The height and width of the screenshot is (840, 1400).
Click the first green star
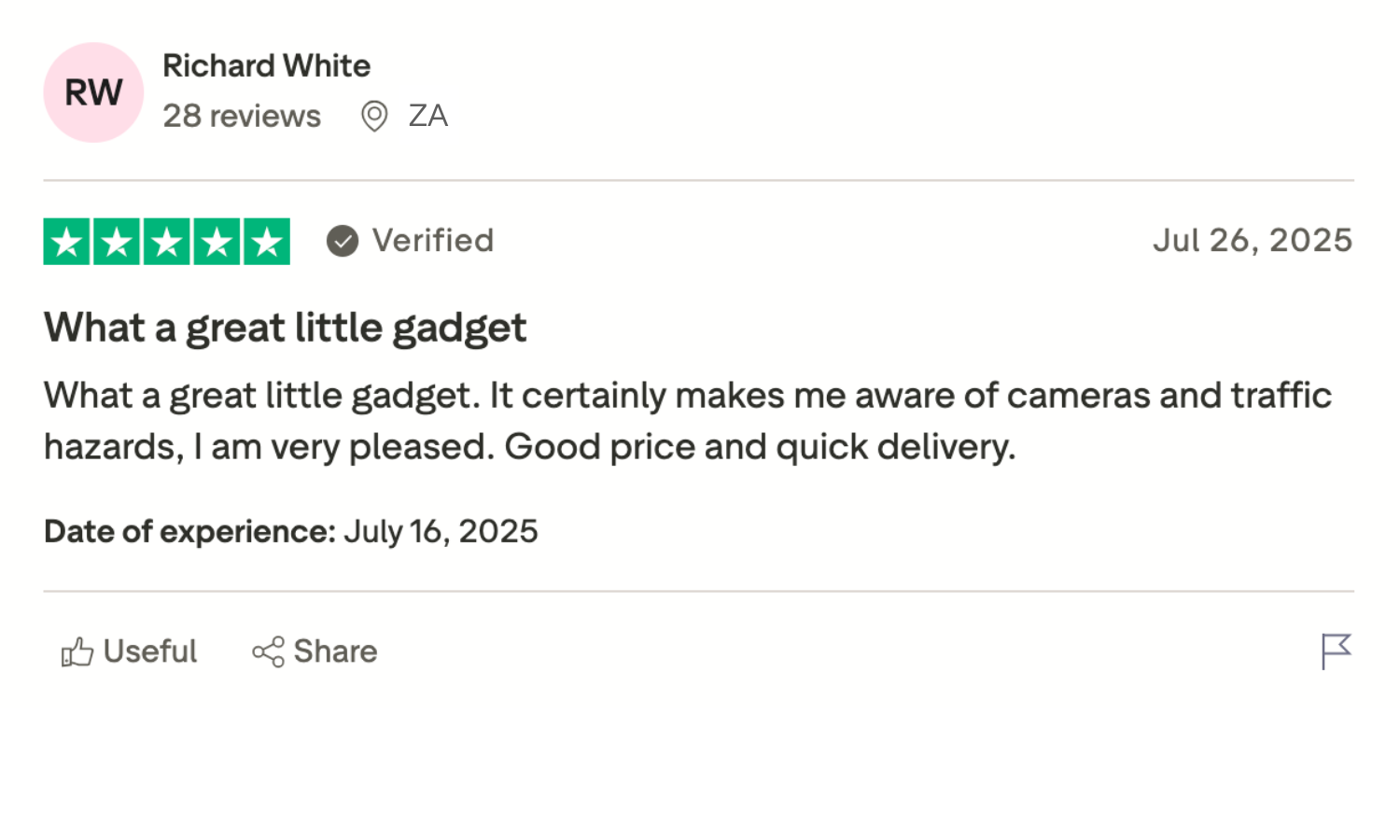point(66,242)
